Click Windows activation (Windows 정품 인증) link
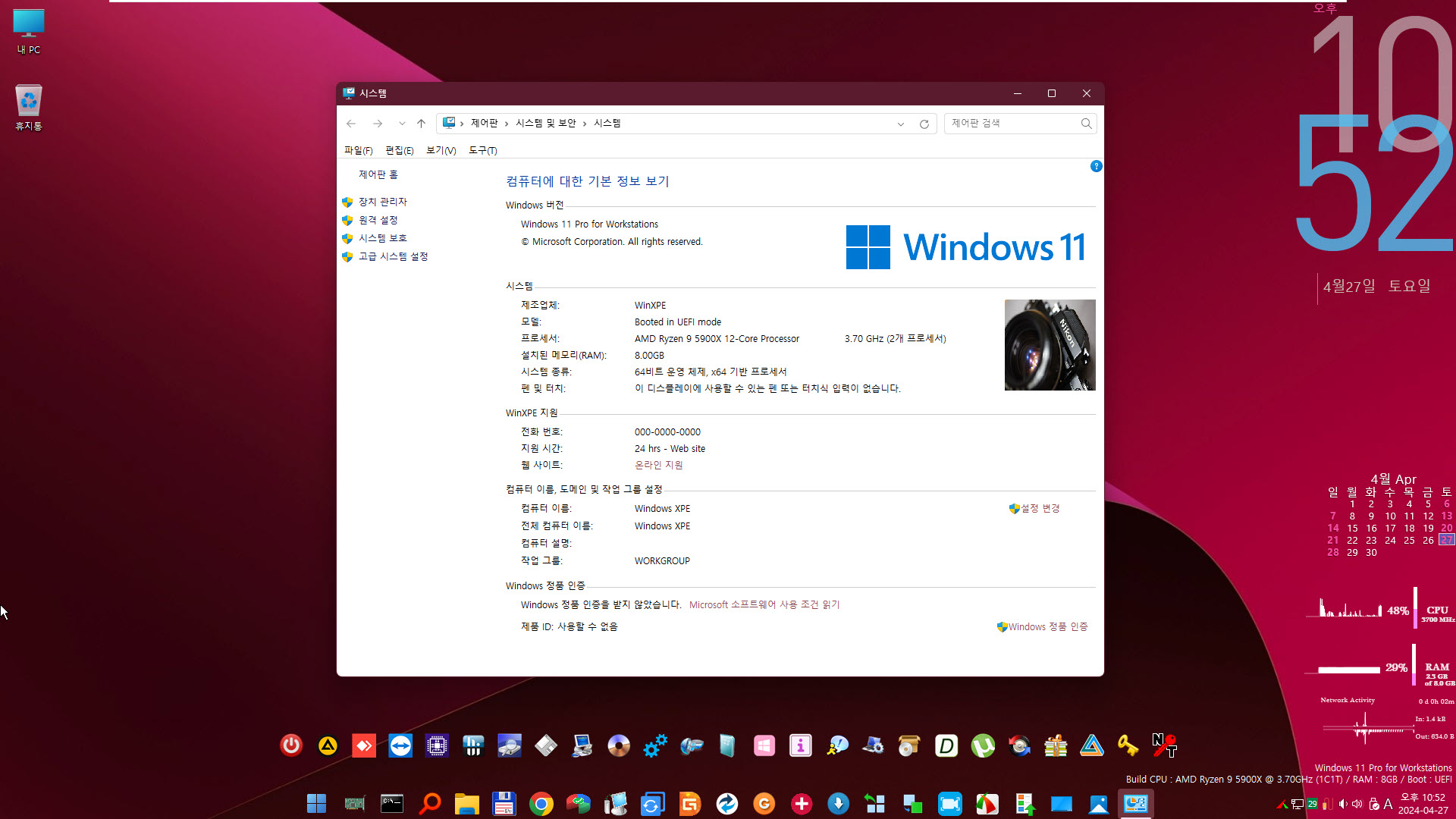Viewport: 1456px width, 819px height. pos(1048,626)
